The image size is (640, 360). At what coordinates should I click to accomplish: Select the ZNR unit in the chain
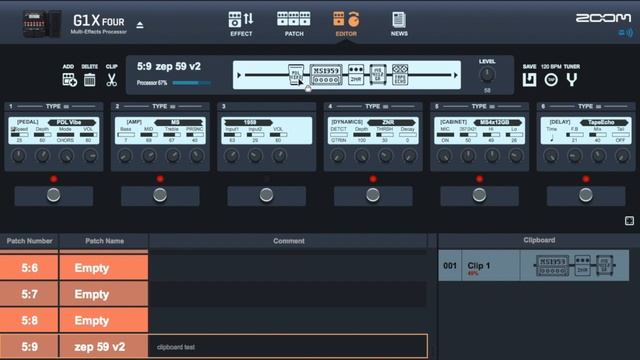(x=356, y=75)
